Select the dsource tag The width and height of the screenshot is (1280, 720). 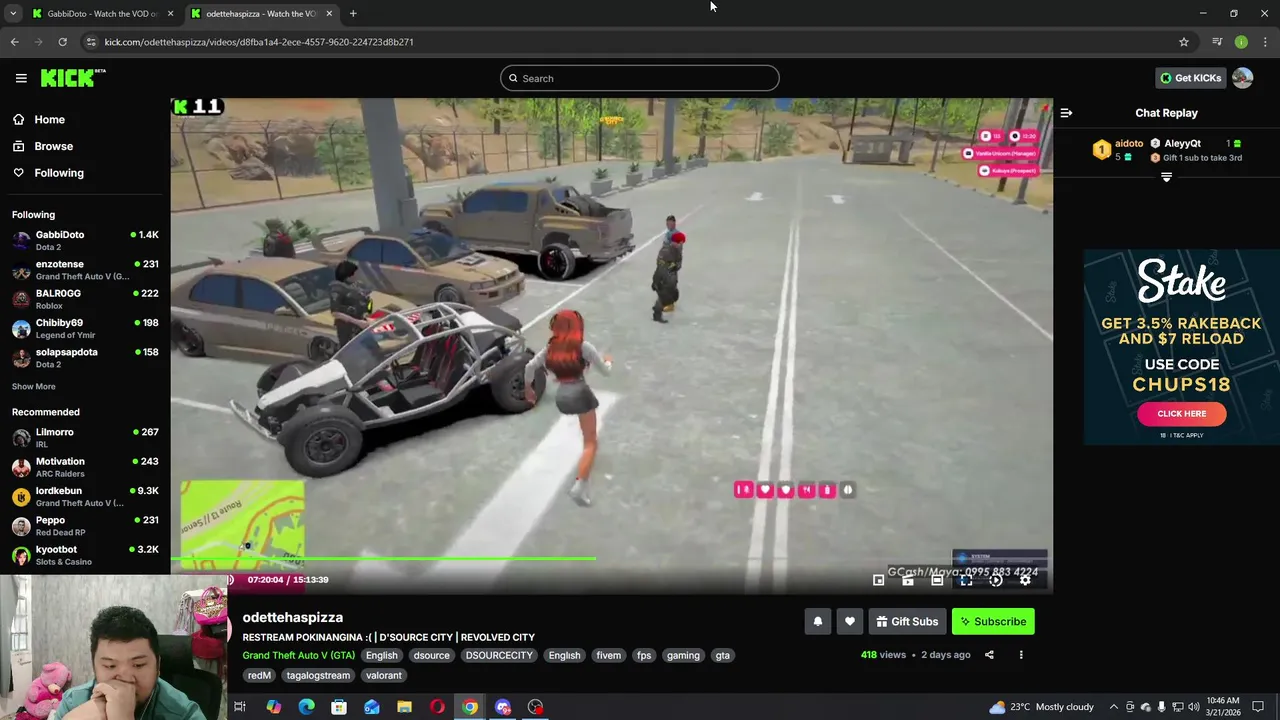coord(431,656)
